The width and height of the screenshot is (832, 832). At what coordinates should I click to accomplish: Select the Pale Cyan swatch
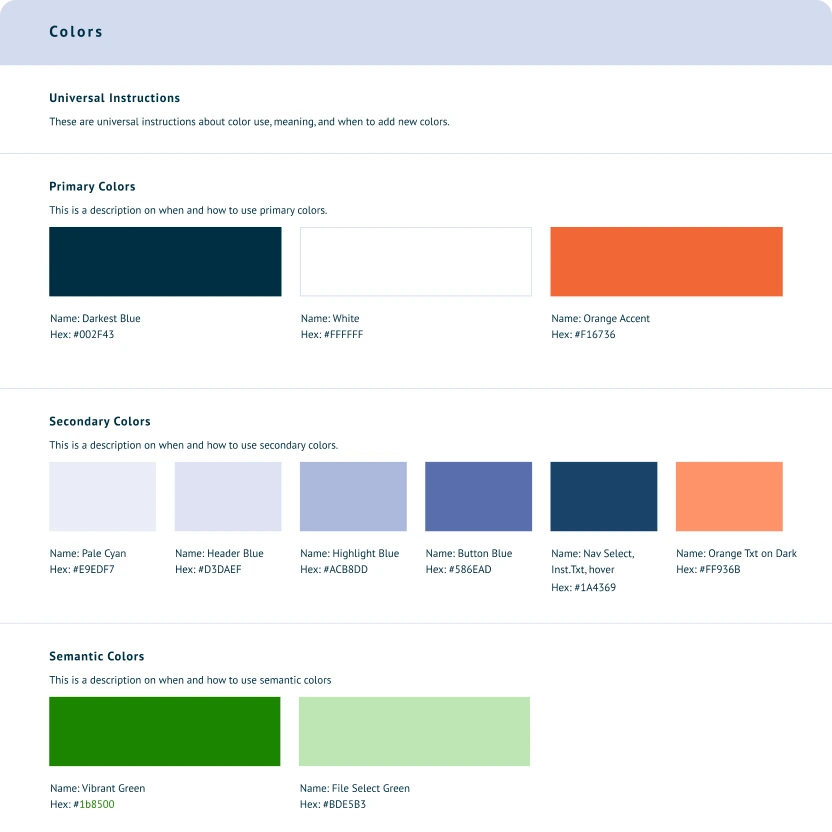click(102, 496)
